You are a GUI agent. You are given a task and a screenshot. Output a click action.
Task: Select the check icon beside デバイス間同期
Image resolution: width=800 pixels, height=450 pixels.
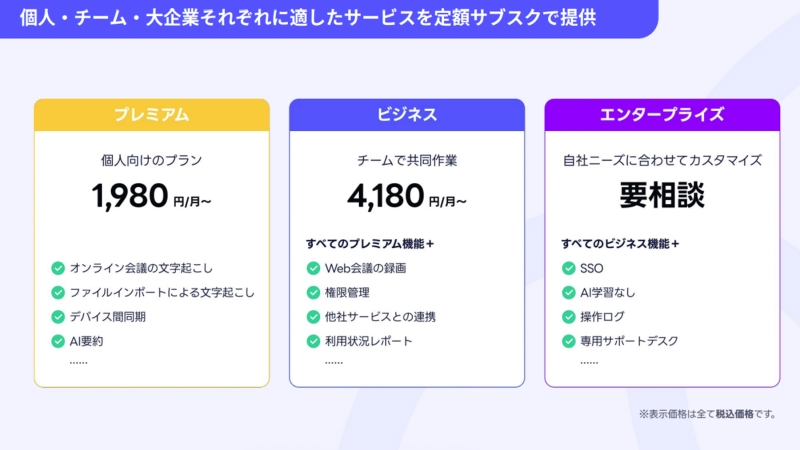point(58,317)
